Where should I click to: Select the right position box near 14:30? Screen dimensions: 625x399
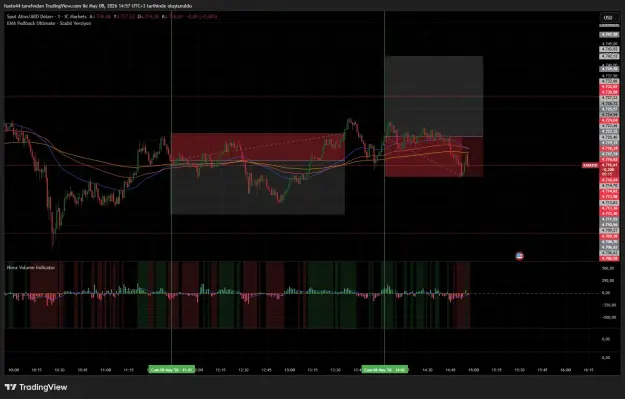pyautogui.click(x=434, y=116)
